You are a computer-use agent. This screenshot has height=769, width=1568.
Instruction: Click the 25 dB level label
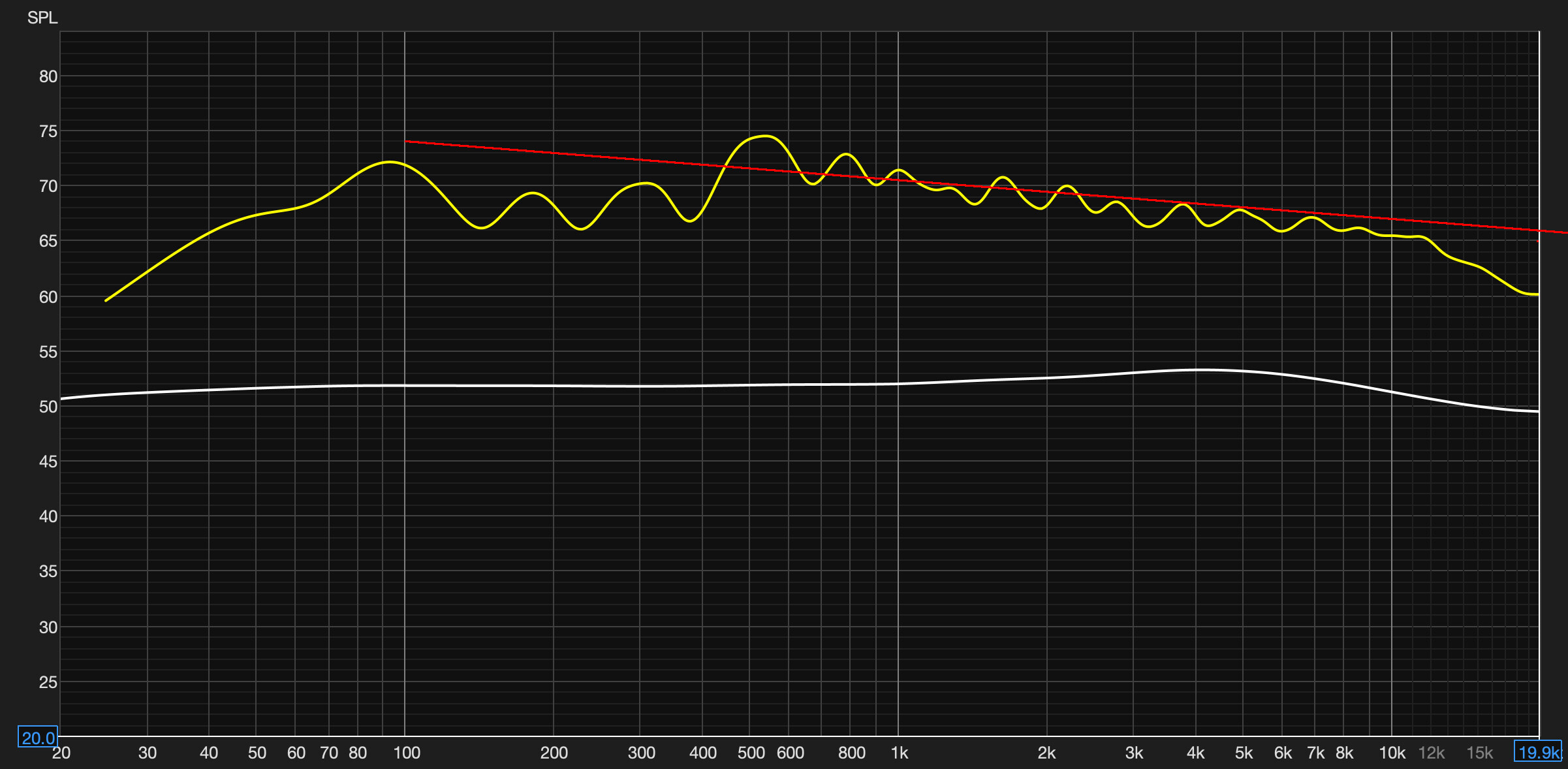coord(48,682)
